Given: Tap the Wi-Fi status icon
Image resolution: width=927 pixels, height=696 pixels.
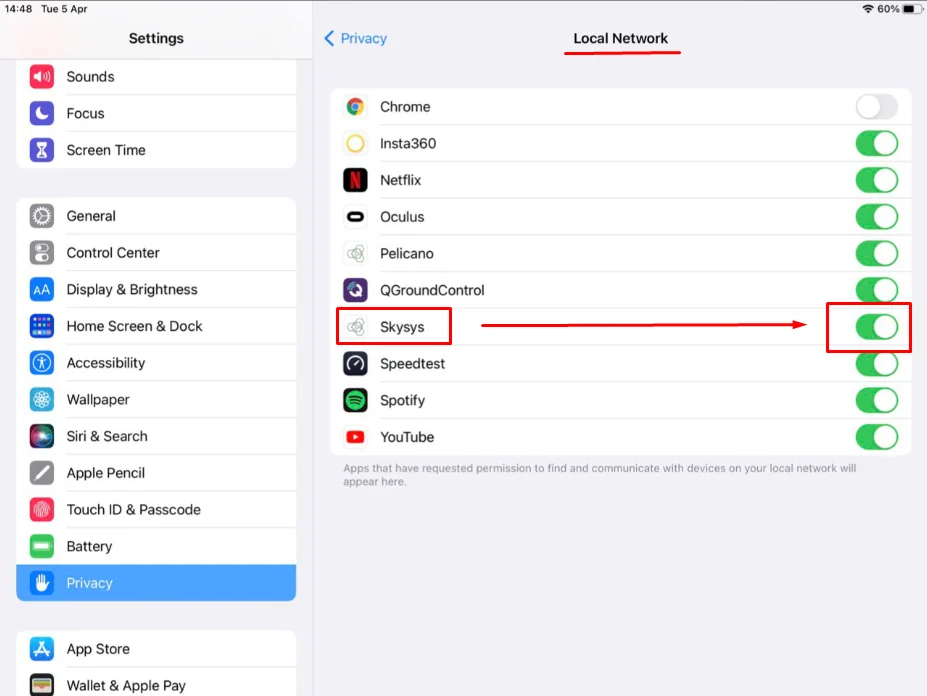Looking at the screenshot, I should pyautogui.click(x=868, y=9).
